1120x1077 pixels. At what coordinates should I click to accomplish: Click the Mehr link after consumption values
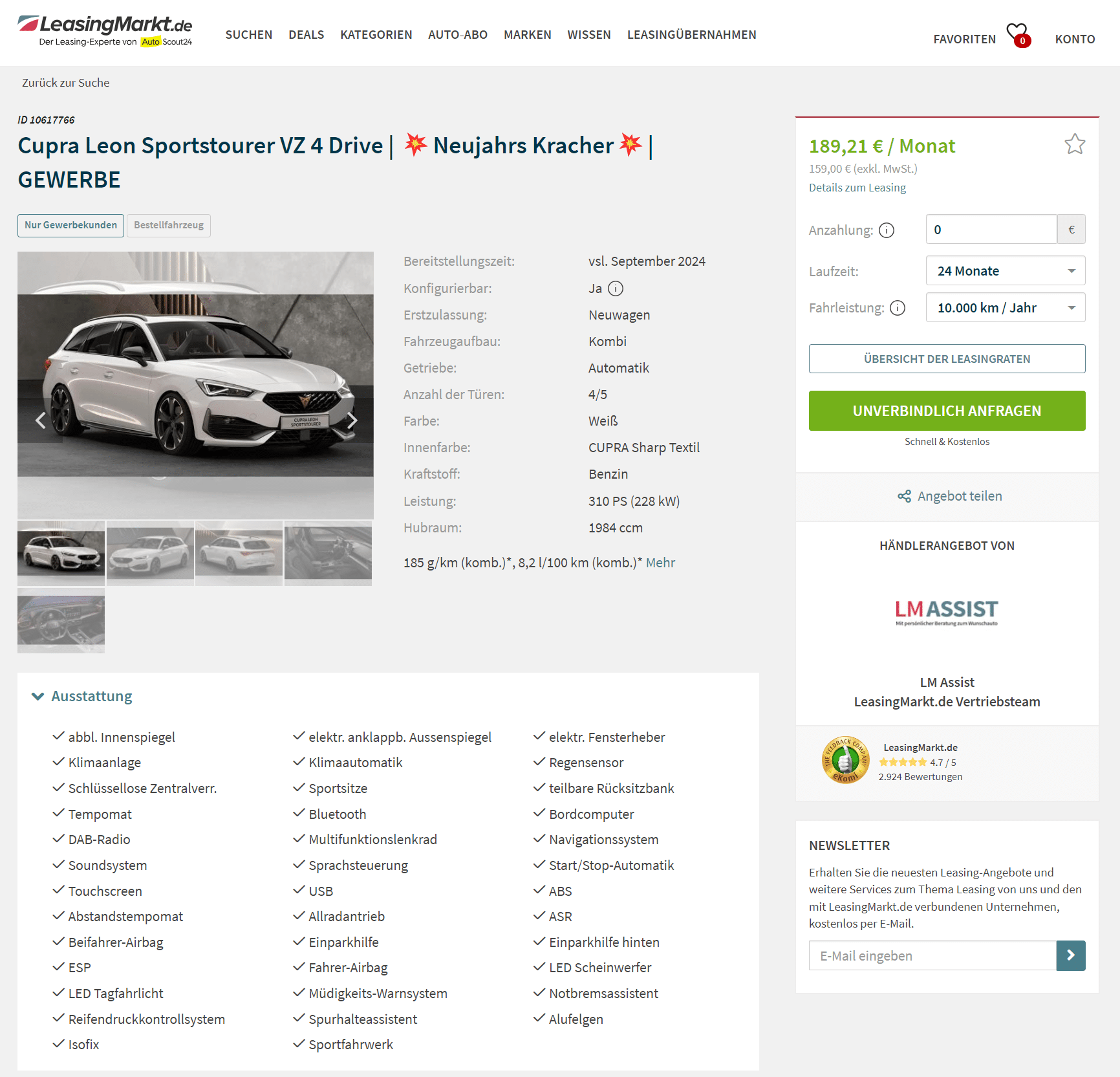(660, 563)
